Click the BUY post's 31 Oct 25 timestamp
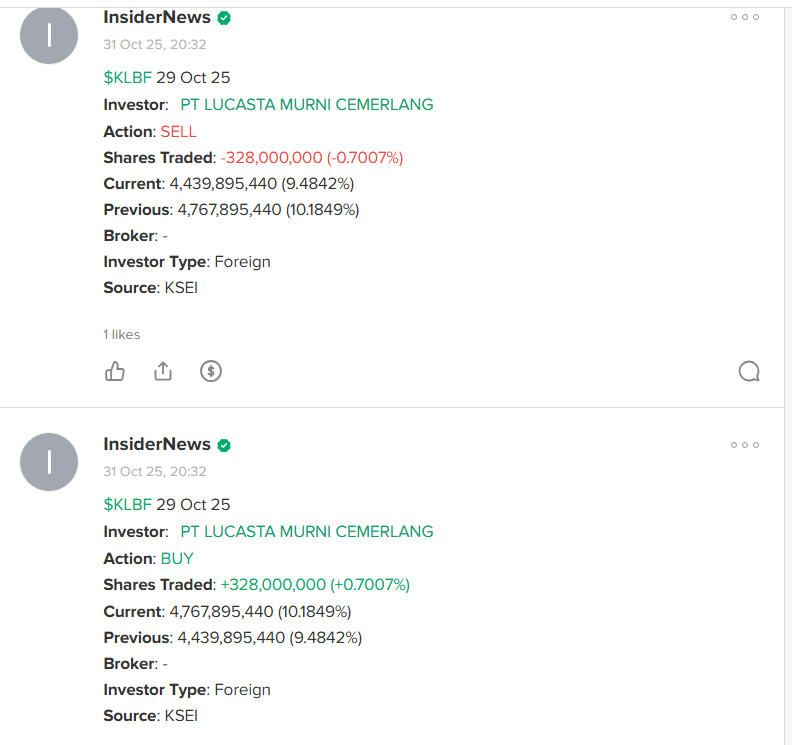The width and height of the screenshot is (792, 745). click(155, 471)
